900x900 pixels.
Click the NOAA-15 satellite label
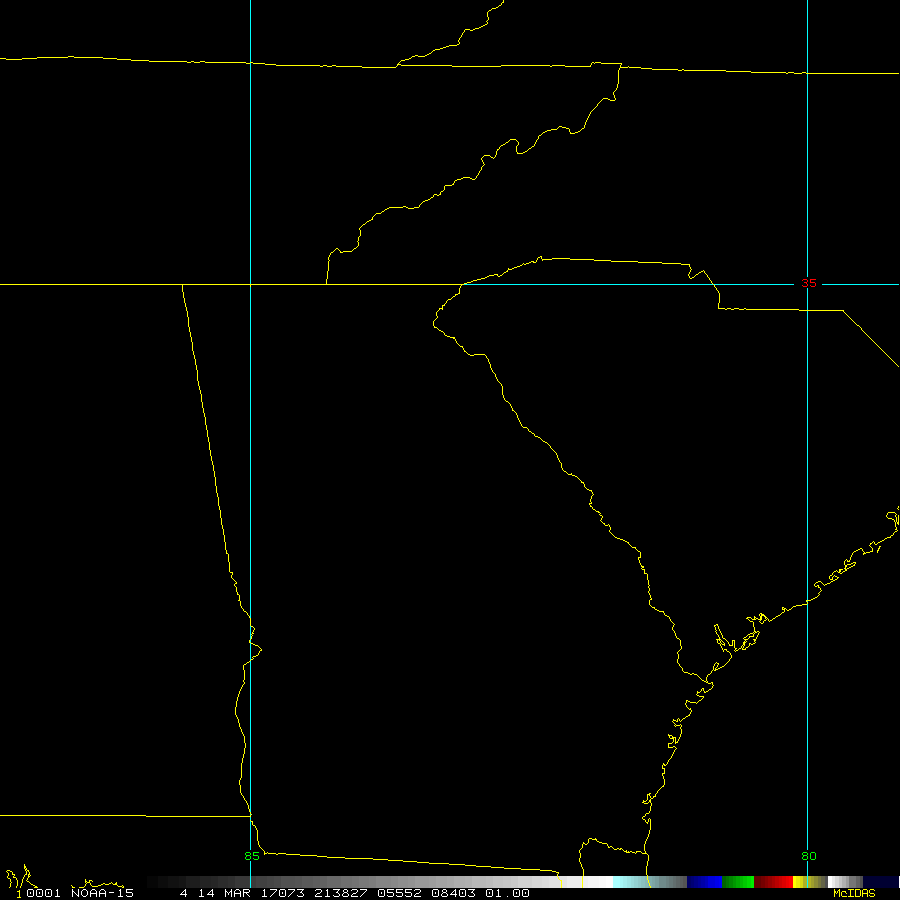(x=102, y=893)
